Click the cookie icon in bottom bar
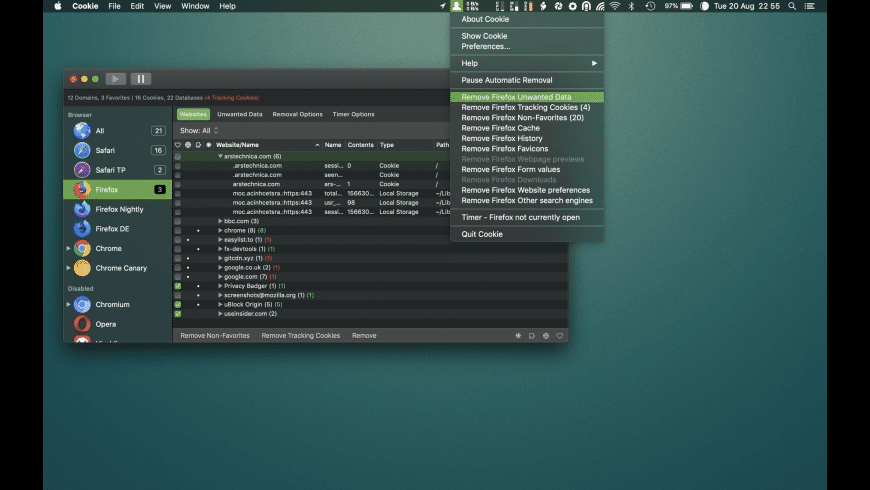870x490 pixels. (546, 336)
